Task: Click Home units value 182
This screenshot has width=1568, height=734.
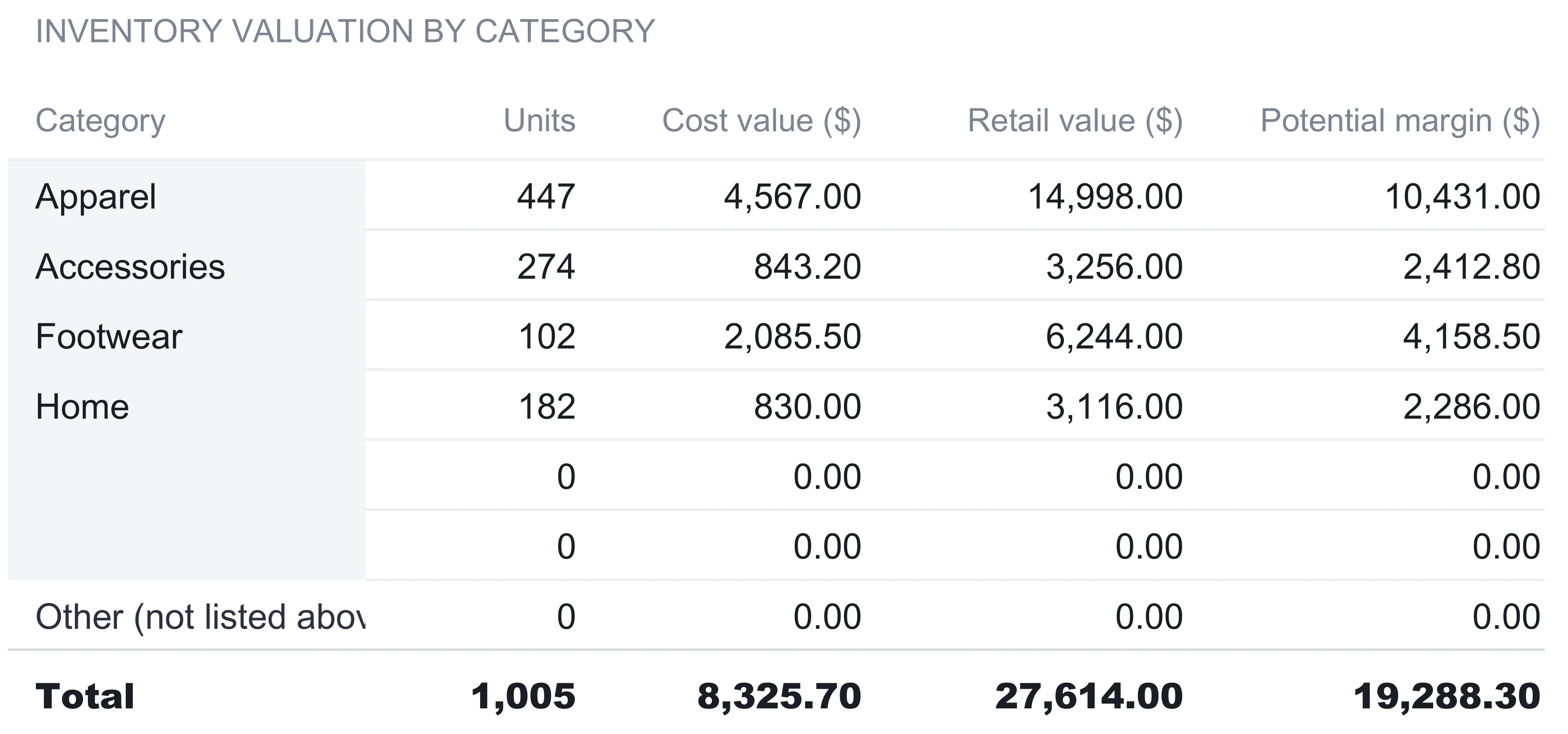Action: [547, 406]
